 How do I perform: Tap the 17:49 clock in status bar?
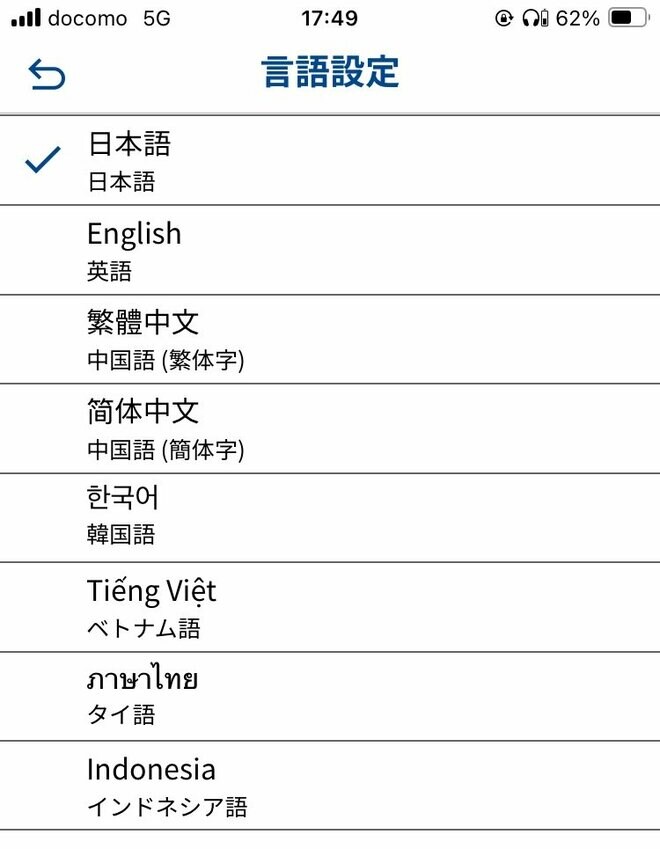pyautogui.click(x=329, y=18)
